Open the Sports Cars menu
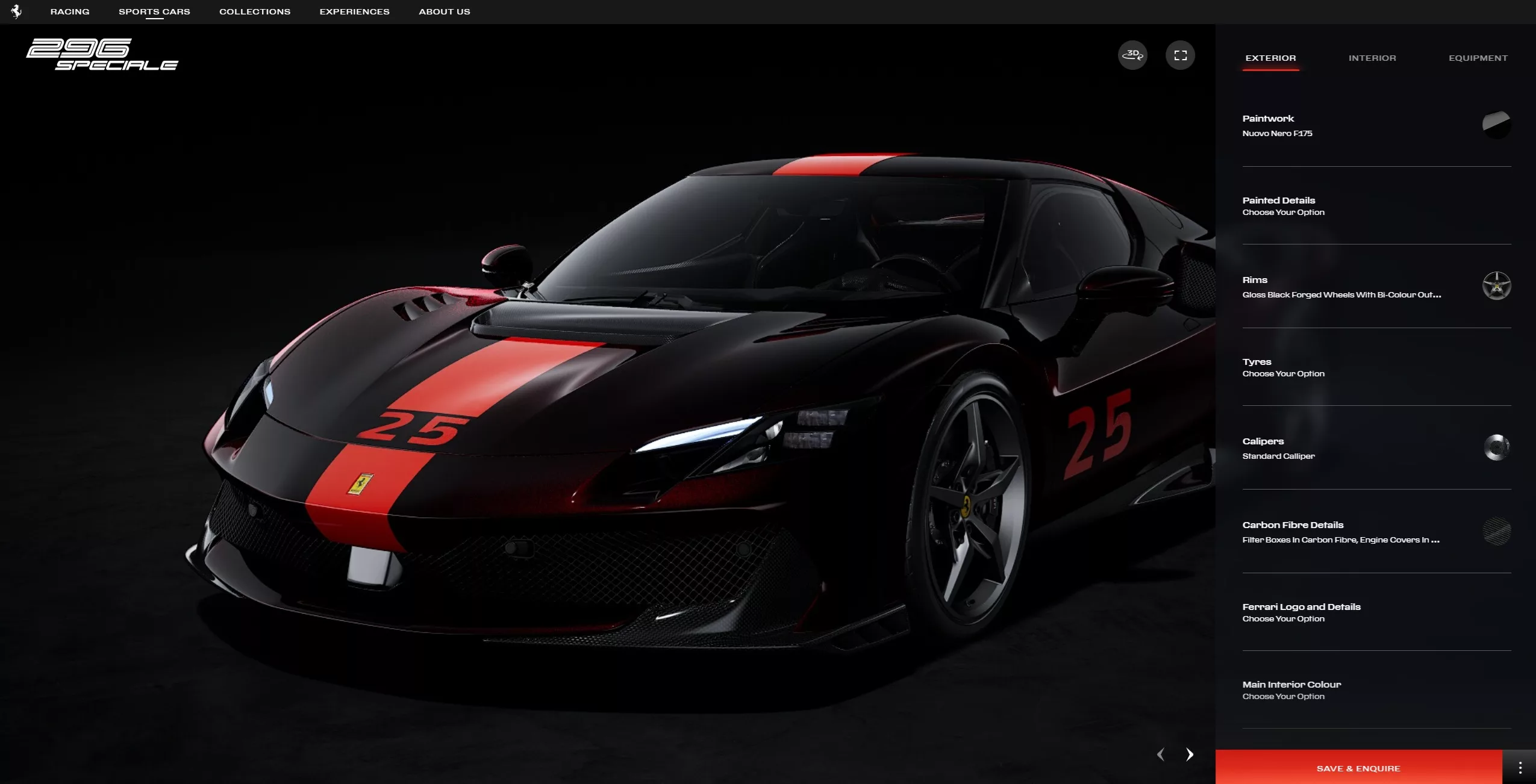 click(154, 11)
